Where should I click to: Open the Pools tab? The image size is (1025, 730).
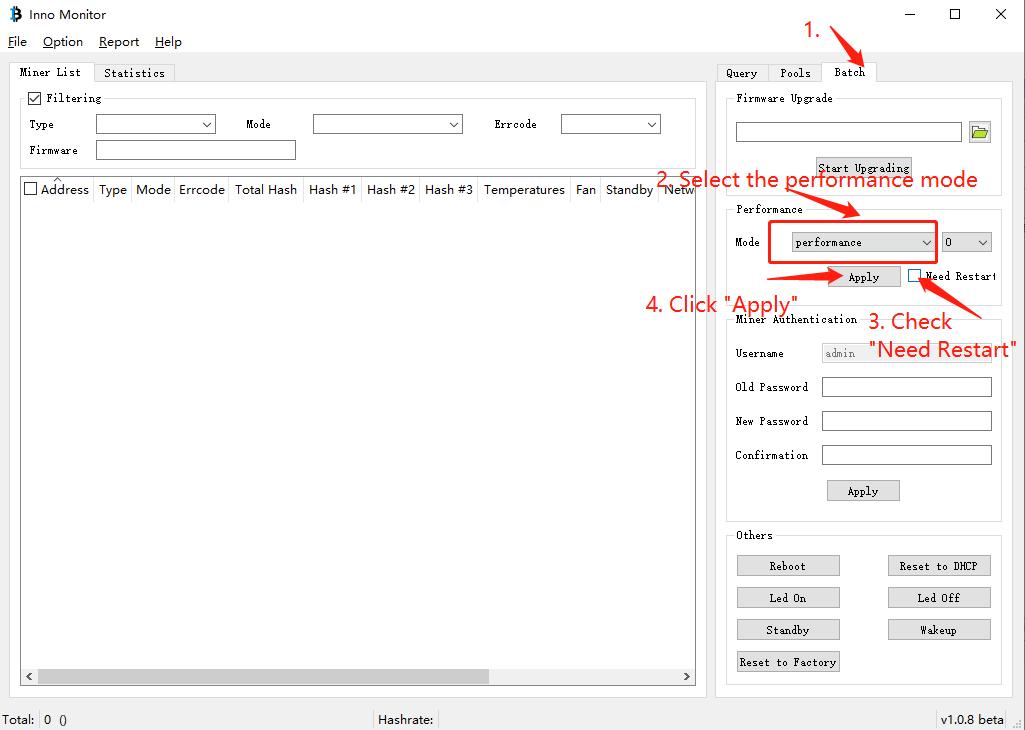(x=795, y=72)
